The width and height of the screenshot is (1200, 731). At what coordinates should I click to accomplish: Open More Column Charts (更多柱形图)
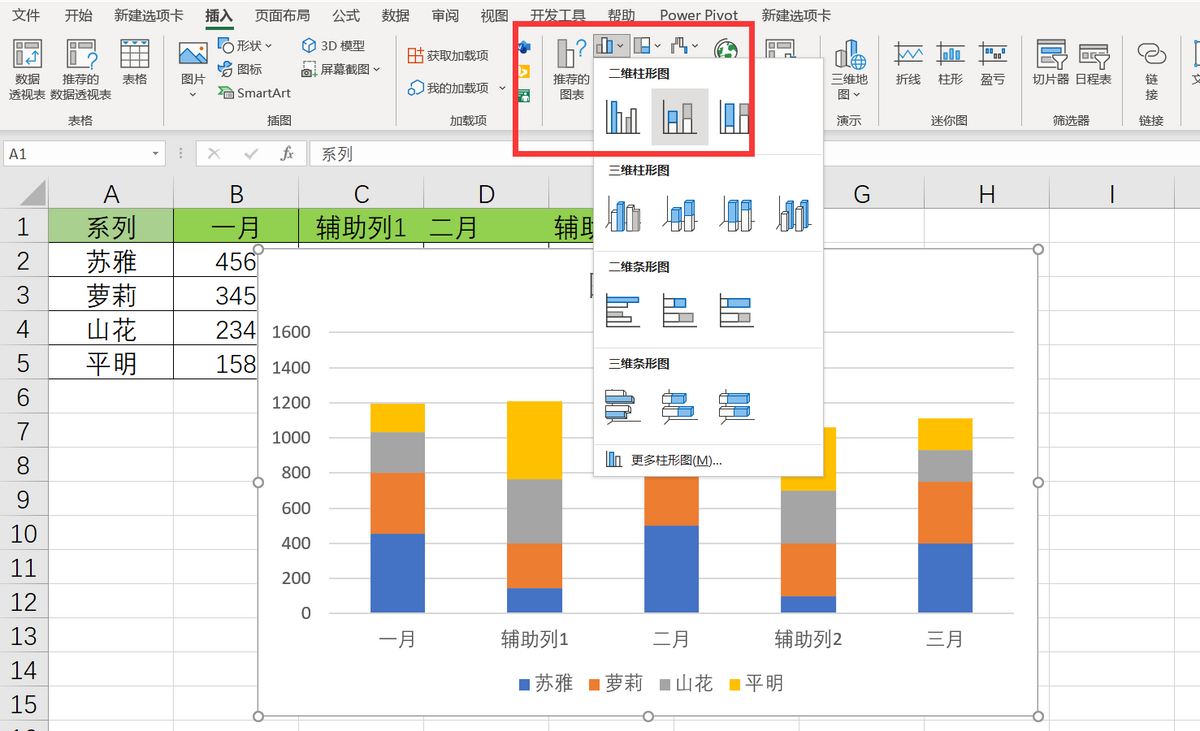708,460
